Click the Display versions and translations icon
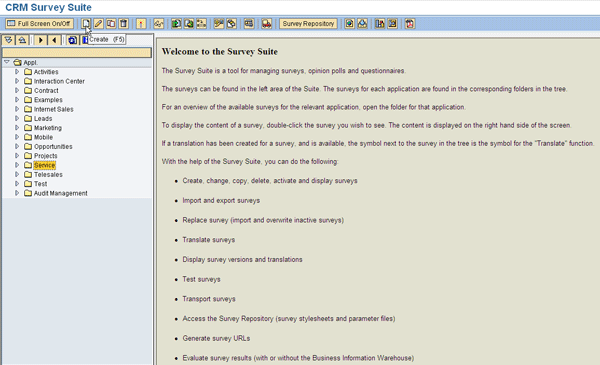The width and height of the screenshot is (600, 365). 231,24
